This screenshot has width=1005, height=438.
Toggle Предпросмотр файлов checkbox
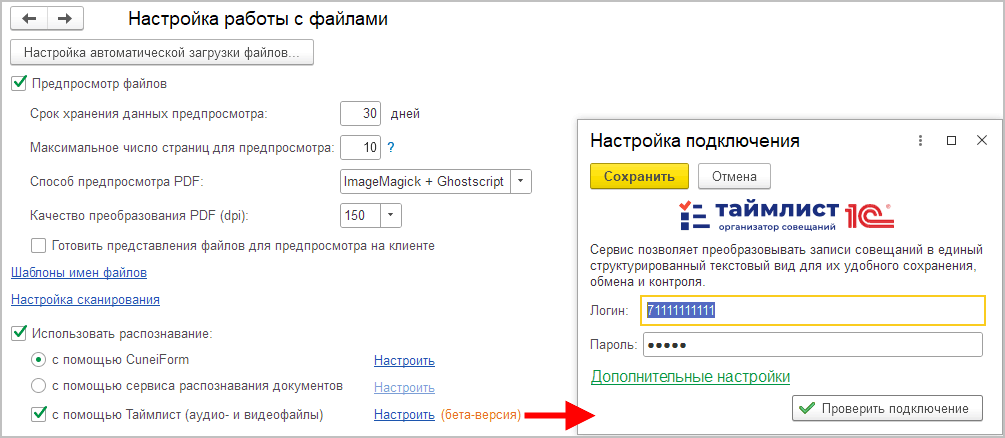tap(18, 83)
